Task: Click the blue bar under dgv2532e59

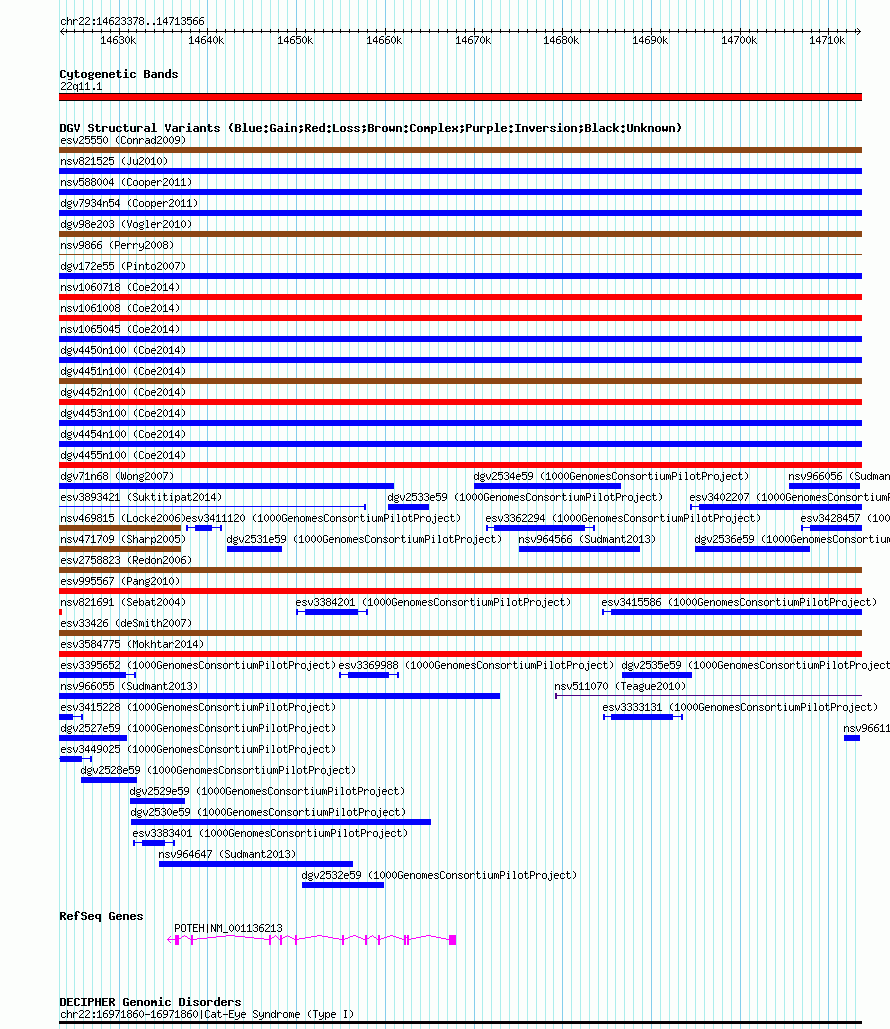Action: pos(343,885)
